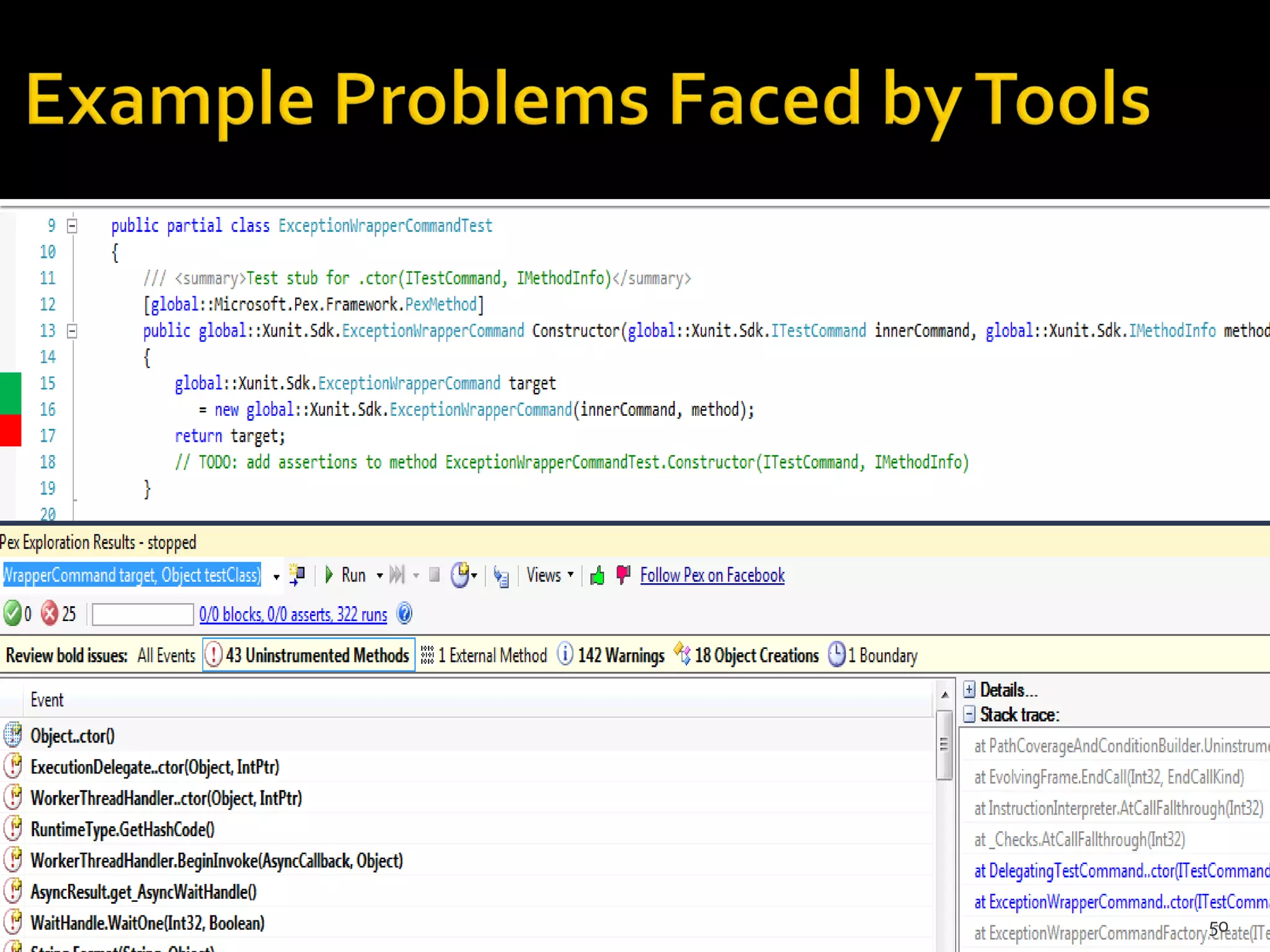Viewport: 1270px width, 952px height.
Task: Click the green Run play button
Action: click(x=329, y=575)
